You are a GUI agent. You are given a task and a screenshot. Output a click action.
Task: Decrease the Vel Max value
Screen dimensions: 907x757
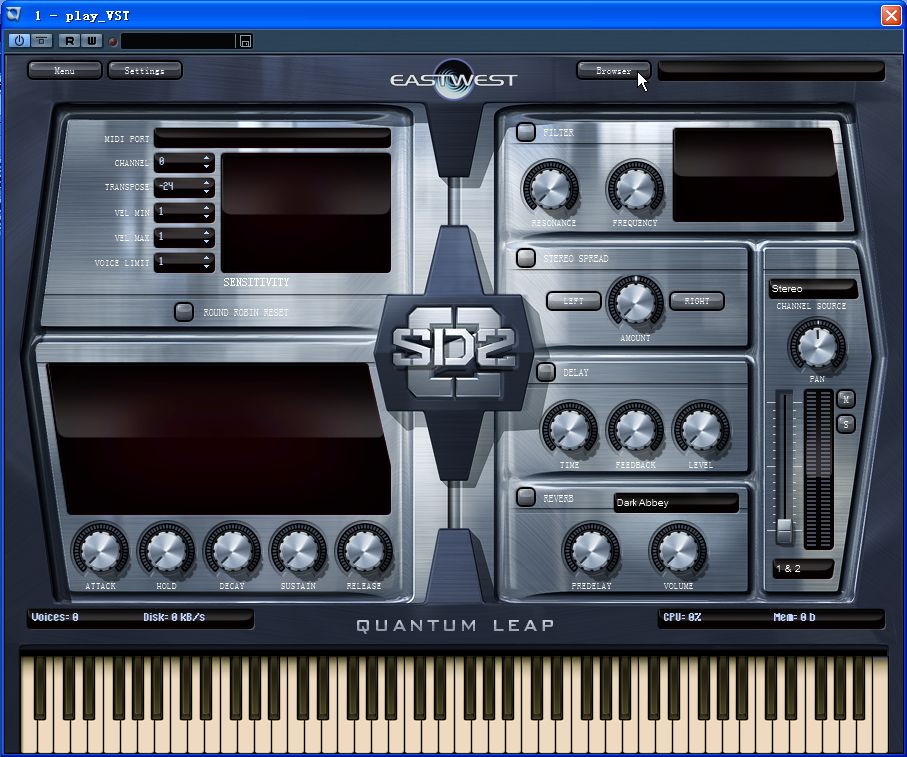coord(207,242)
